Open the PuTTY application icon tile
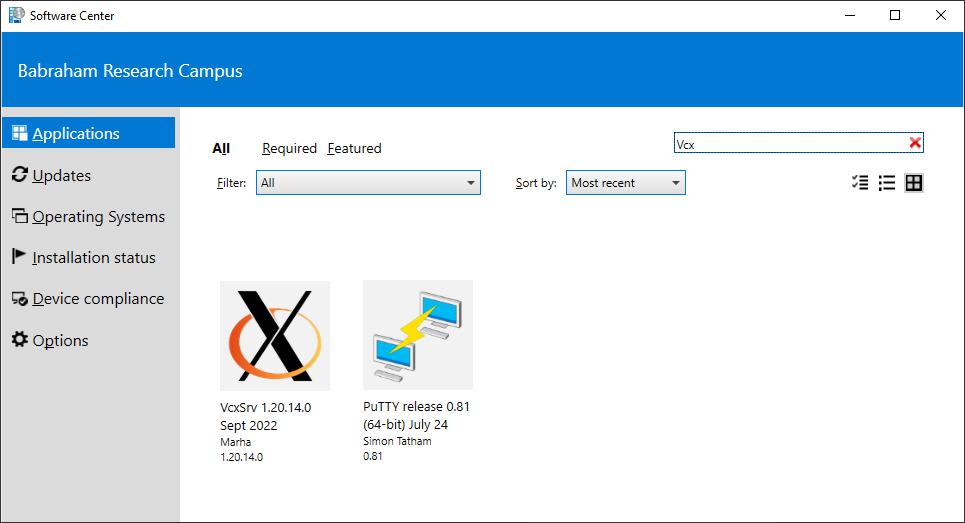Viewport: 965px width, 523px height. click(418, 335)
